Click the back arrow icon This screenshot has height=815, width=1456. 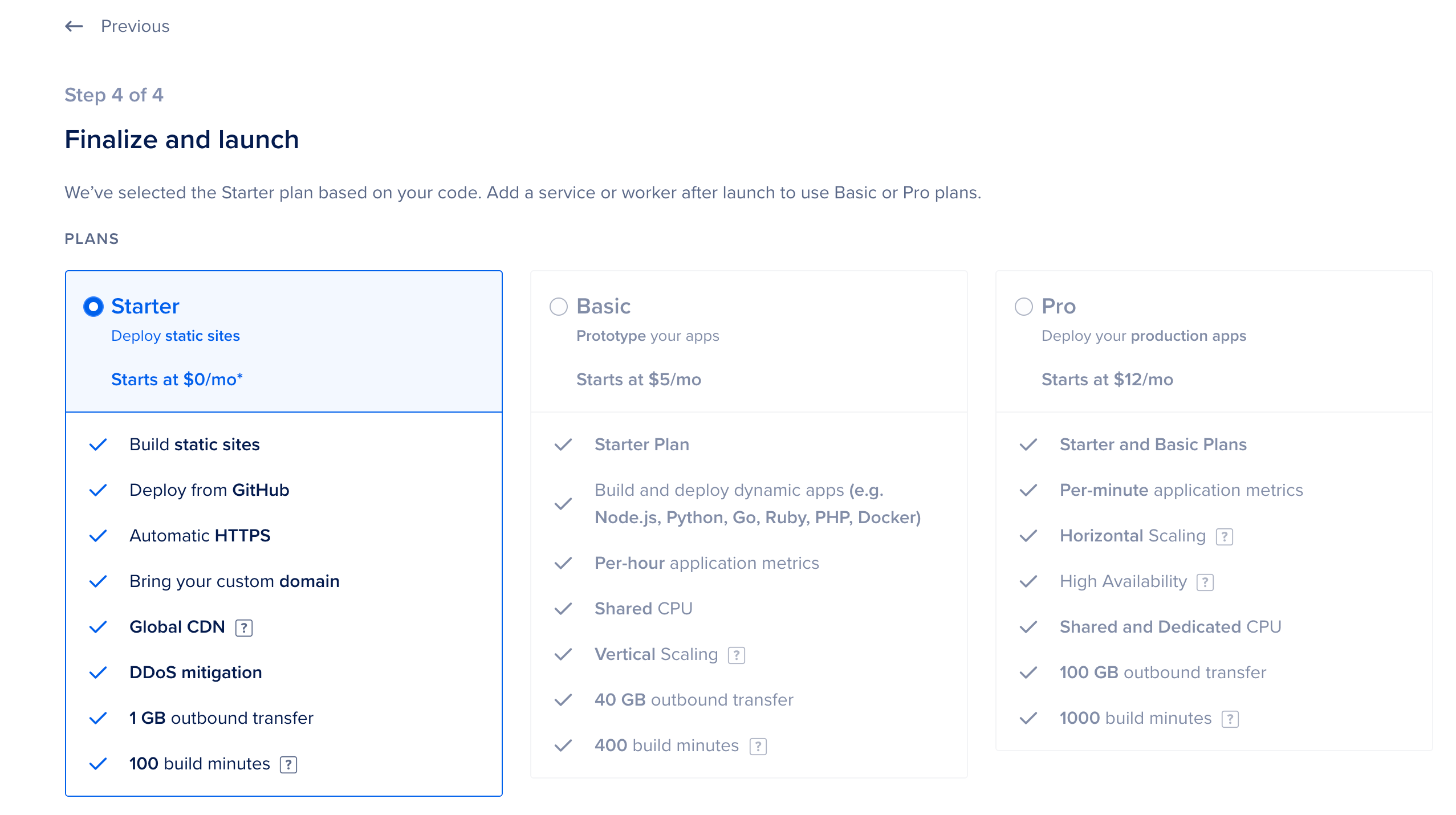click(x=74, y=26)
